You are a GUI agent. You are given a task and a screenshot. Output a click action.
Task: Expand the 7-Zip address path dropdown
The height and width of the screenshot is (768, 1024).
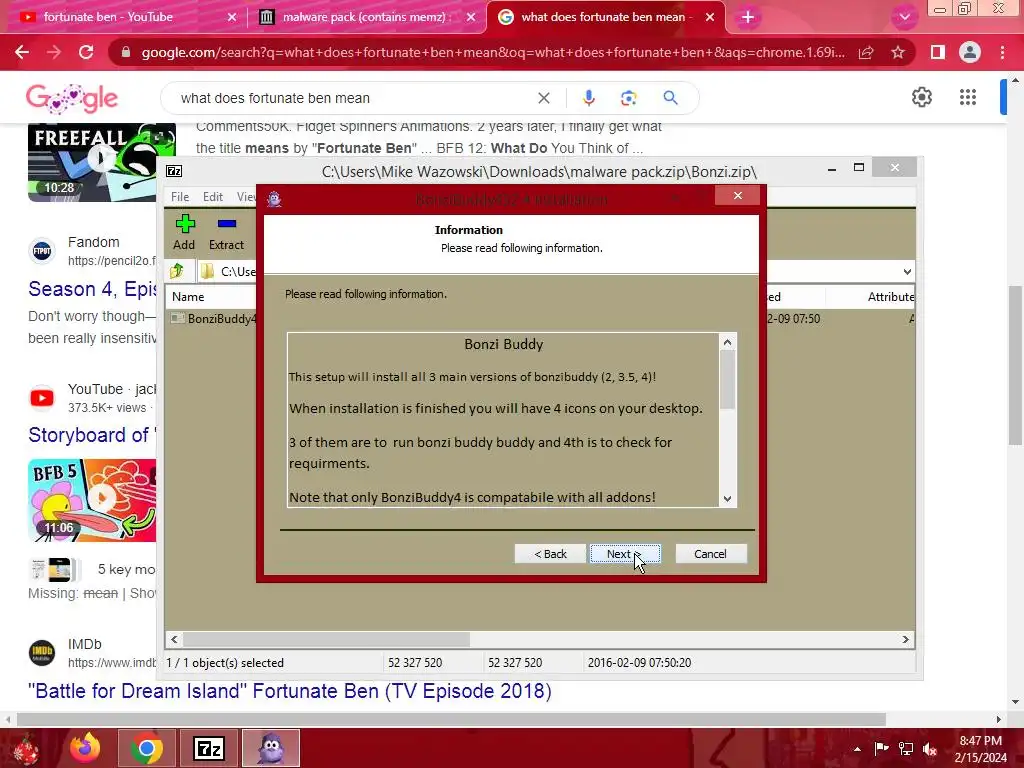[x=907, y=272]
